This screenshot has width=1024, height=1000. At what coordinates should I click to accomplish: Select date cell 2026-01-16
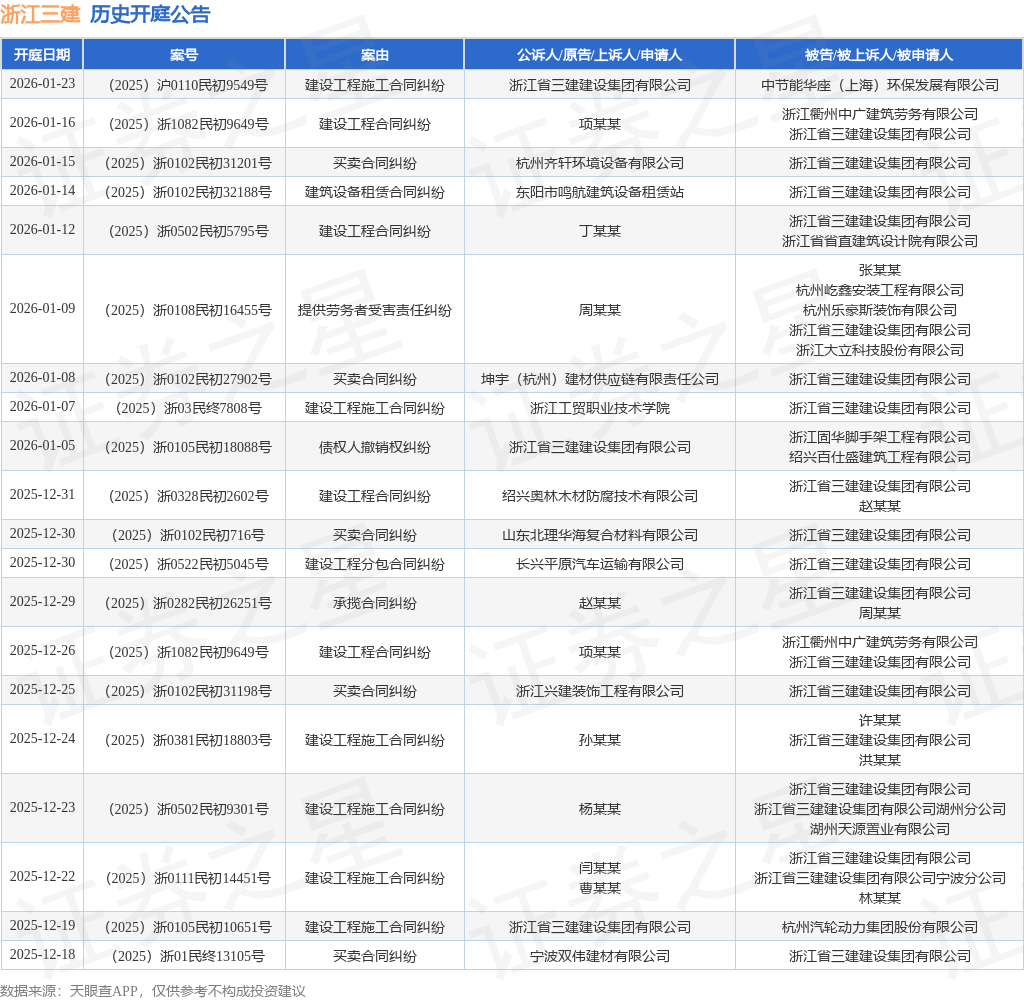click(x=42, y=123)
